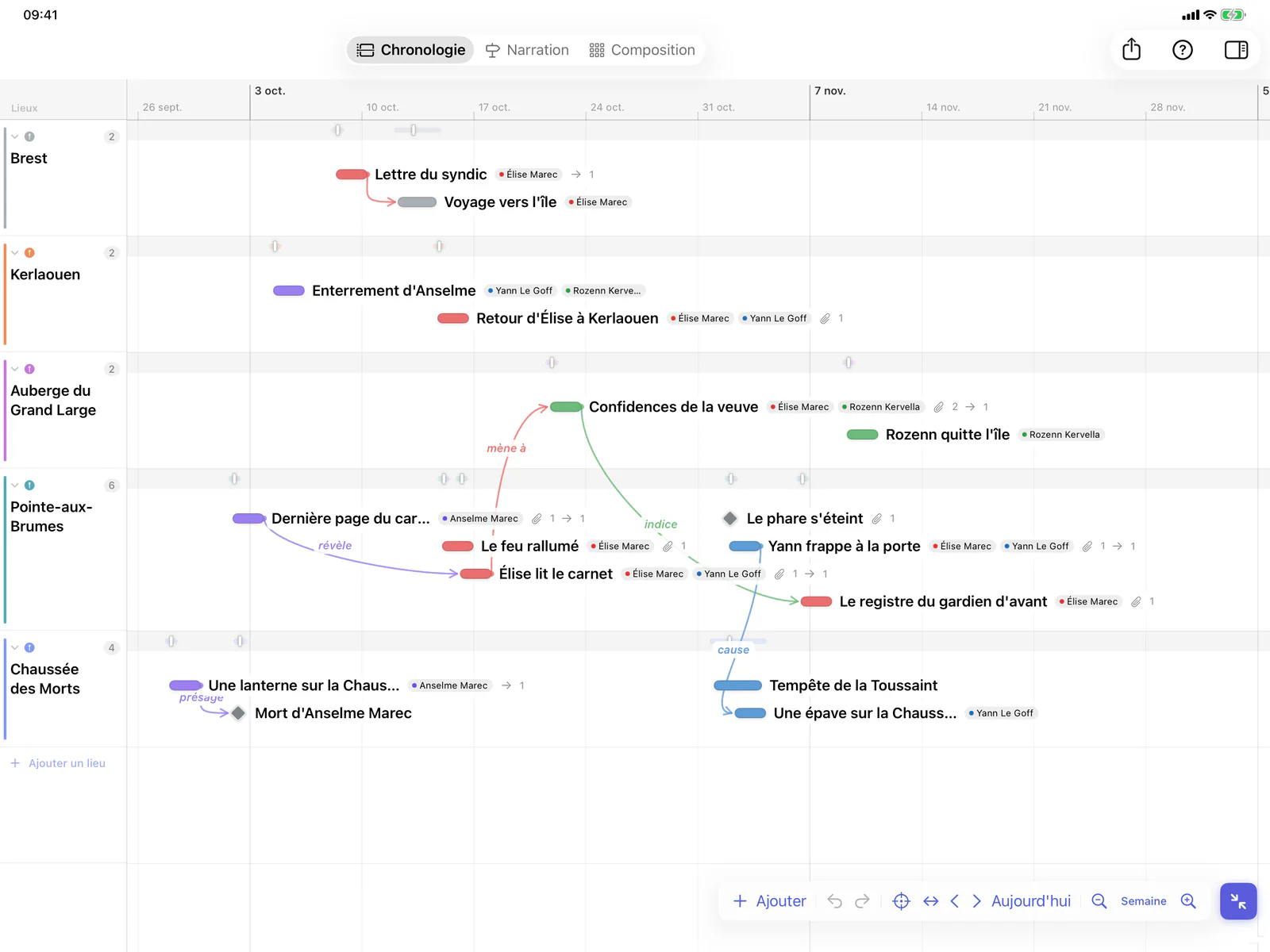Zoom out with the minus magnifier
Image resolution: width=1270 pixels, height=952 pixels.
pos(1099,901)
